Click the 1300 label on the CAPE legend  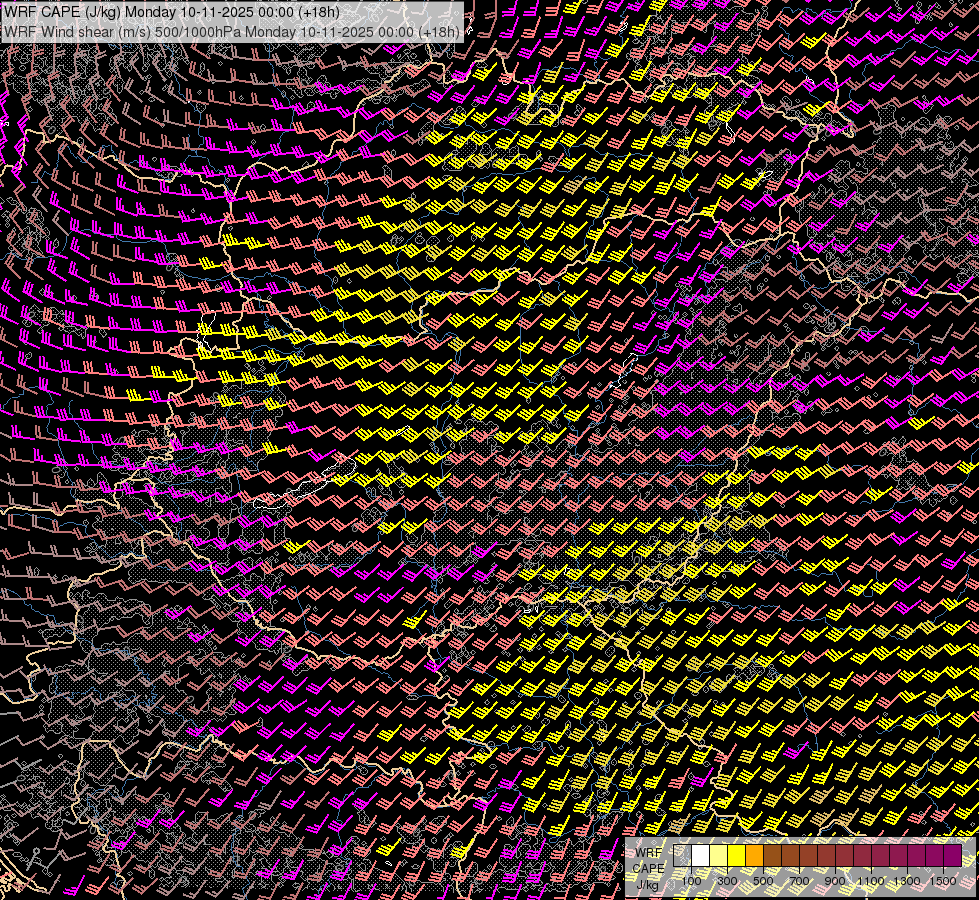[x=907, y=881]
